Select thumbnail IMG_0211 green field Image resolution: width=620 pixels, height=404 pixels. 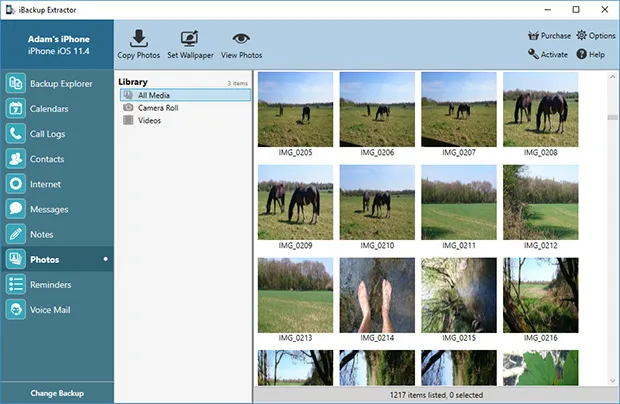[459, 202]
